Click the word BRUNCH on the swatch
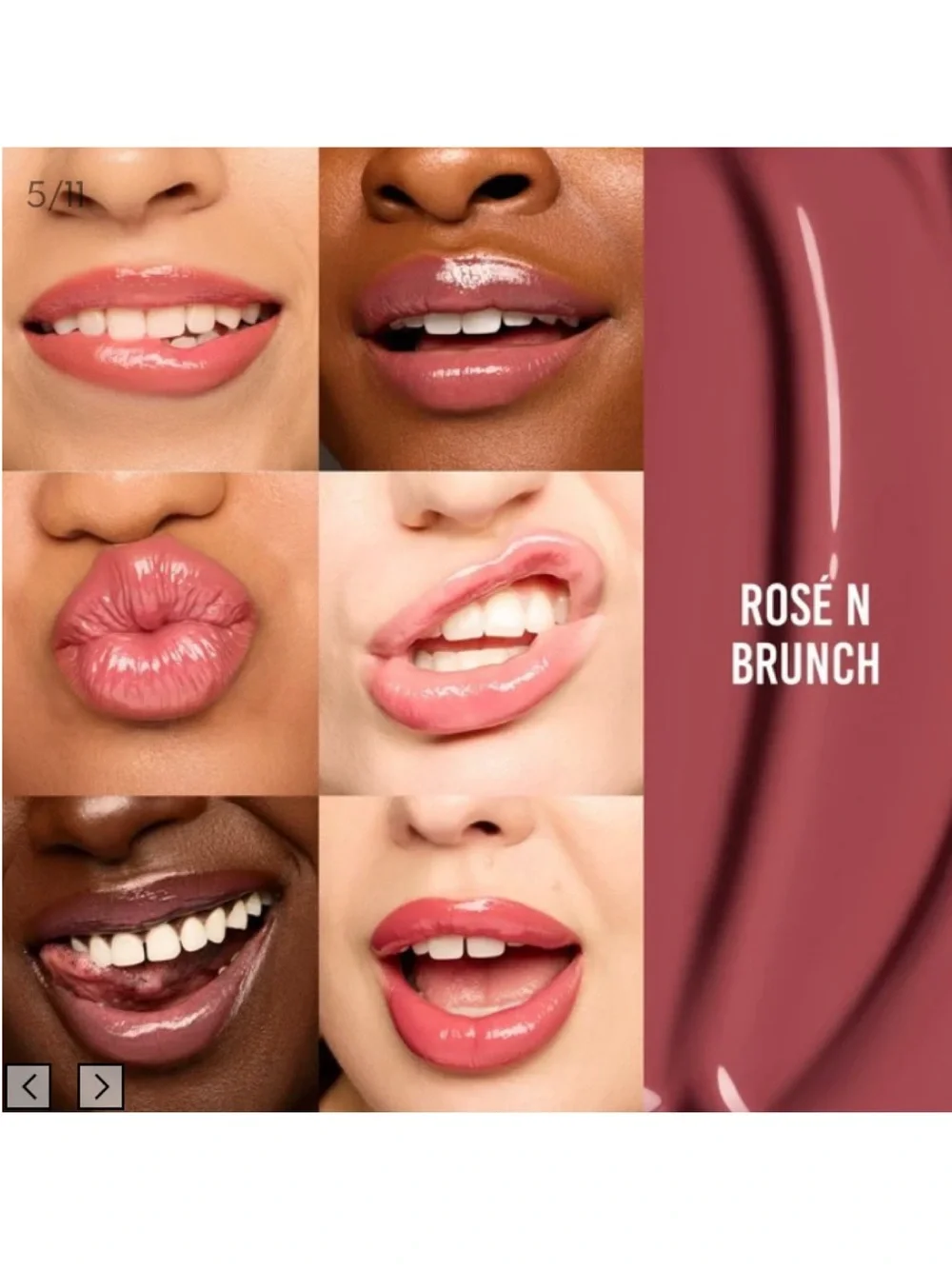Image resolution: width=952 pixels, height=1269 pixels. [x=805, y=664]
